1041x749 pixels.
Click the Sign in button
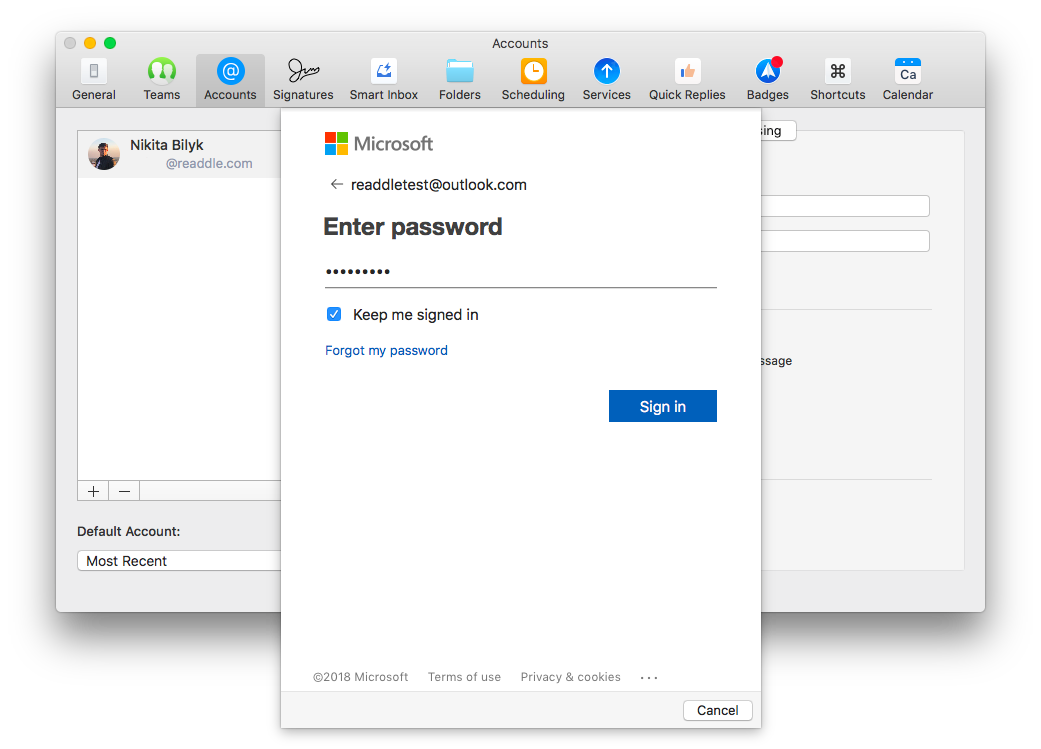pos(663,406)
